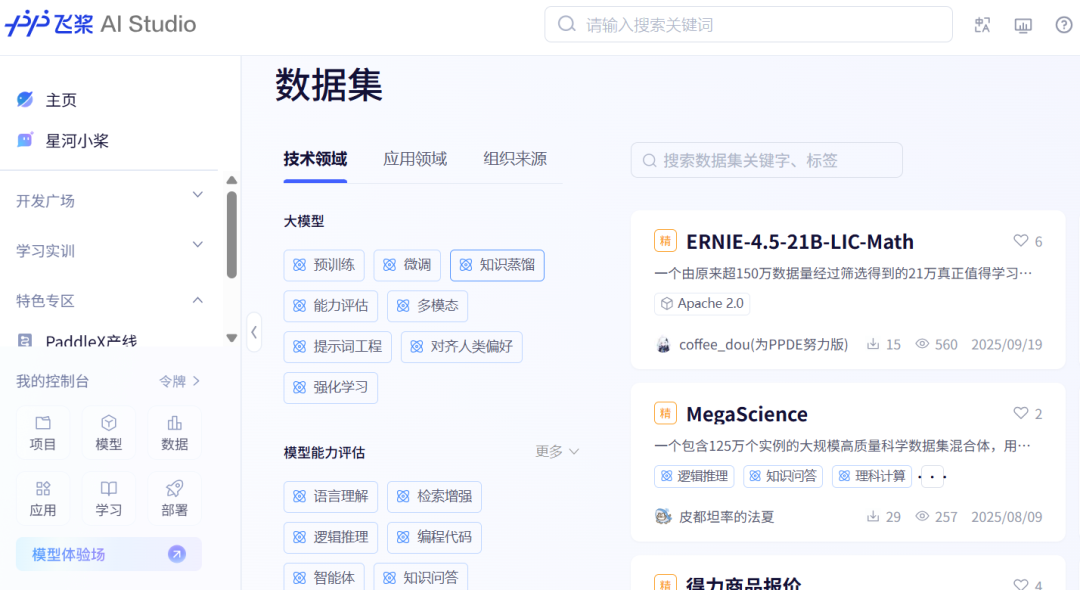Click the help question mark icon
The image size is (1080, 590).
coord(1063,25)
